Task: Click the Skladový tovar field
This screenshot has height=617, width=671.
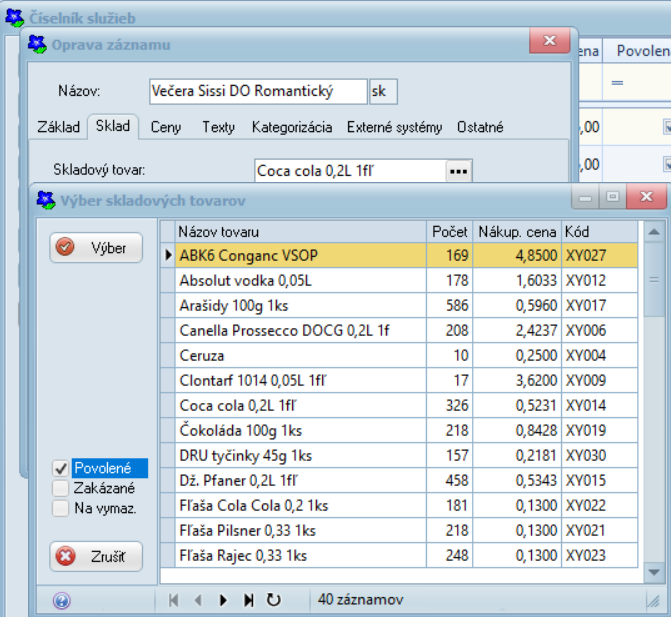Action: tap(350, 171)
